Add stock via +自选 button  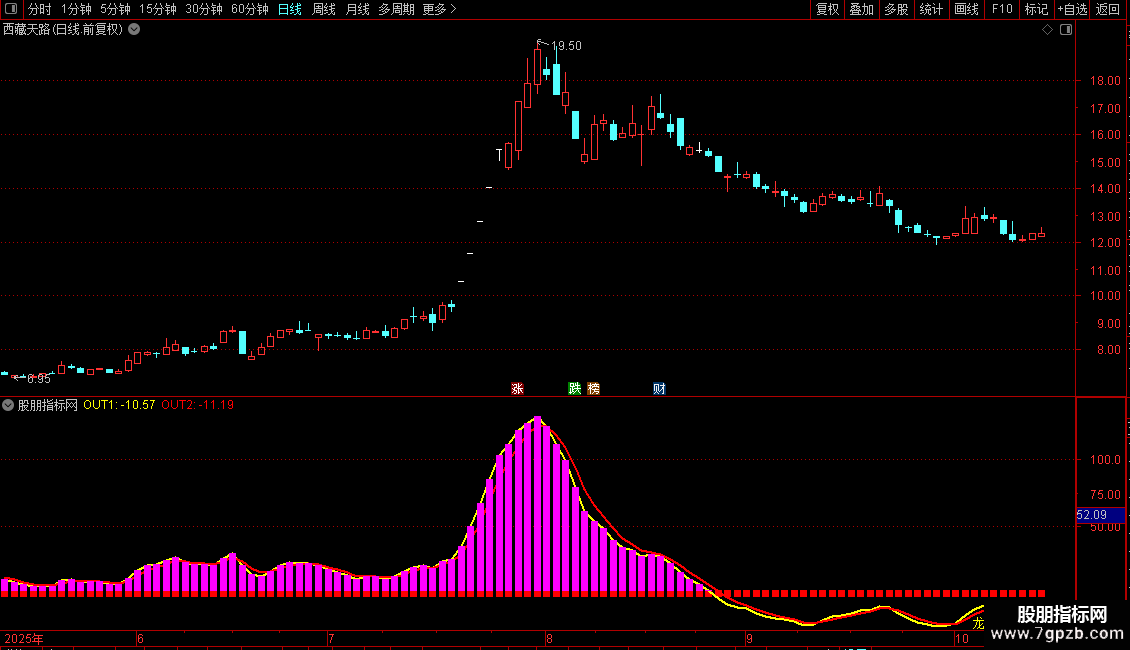point(1072,9)
